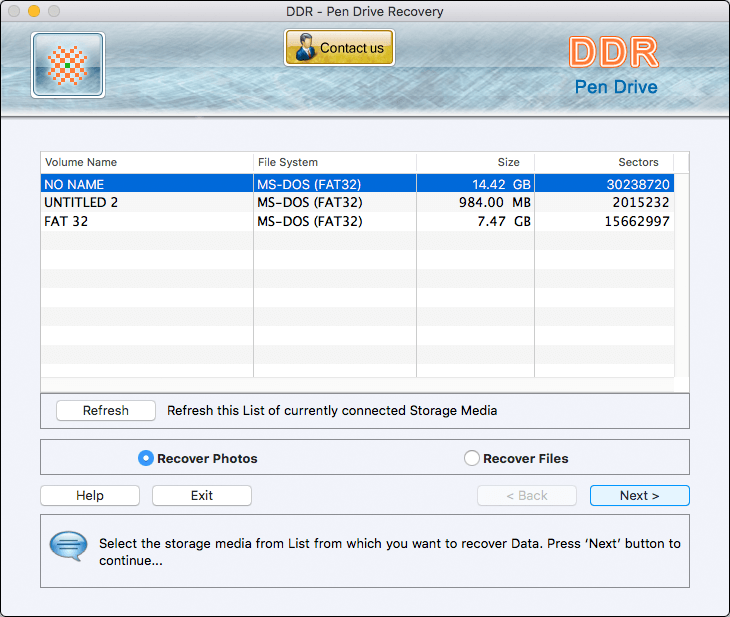730x617 pixels.
Task: Sort by File System column header
Action: click(335, 162)
